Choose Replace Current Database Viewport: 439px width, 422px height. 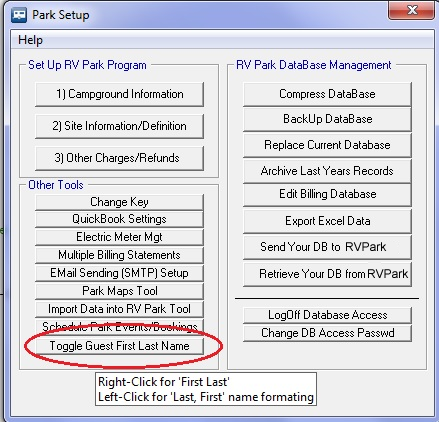point(327,145)
